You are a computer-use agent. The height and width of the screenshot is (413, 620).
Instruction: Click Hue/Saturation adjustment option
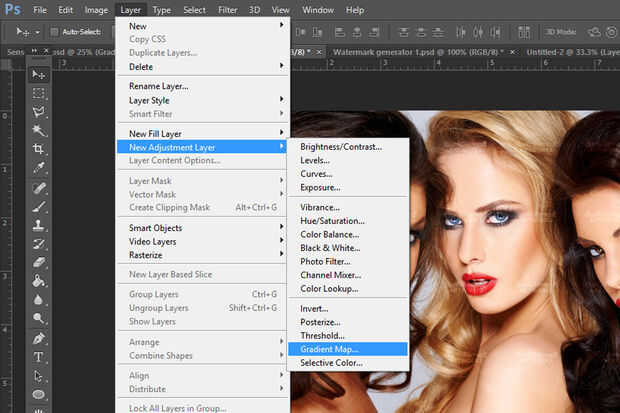[332, 221]
